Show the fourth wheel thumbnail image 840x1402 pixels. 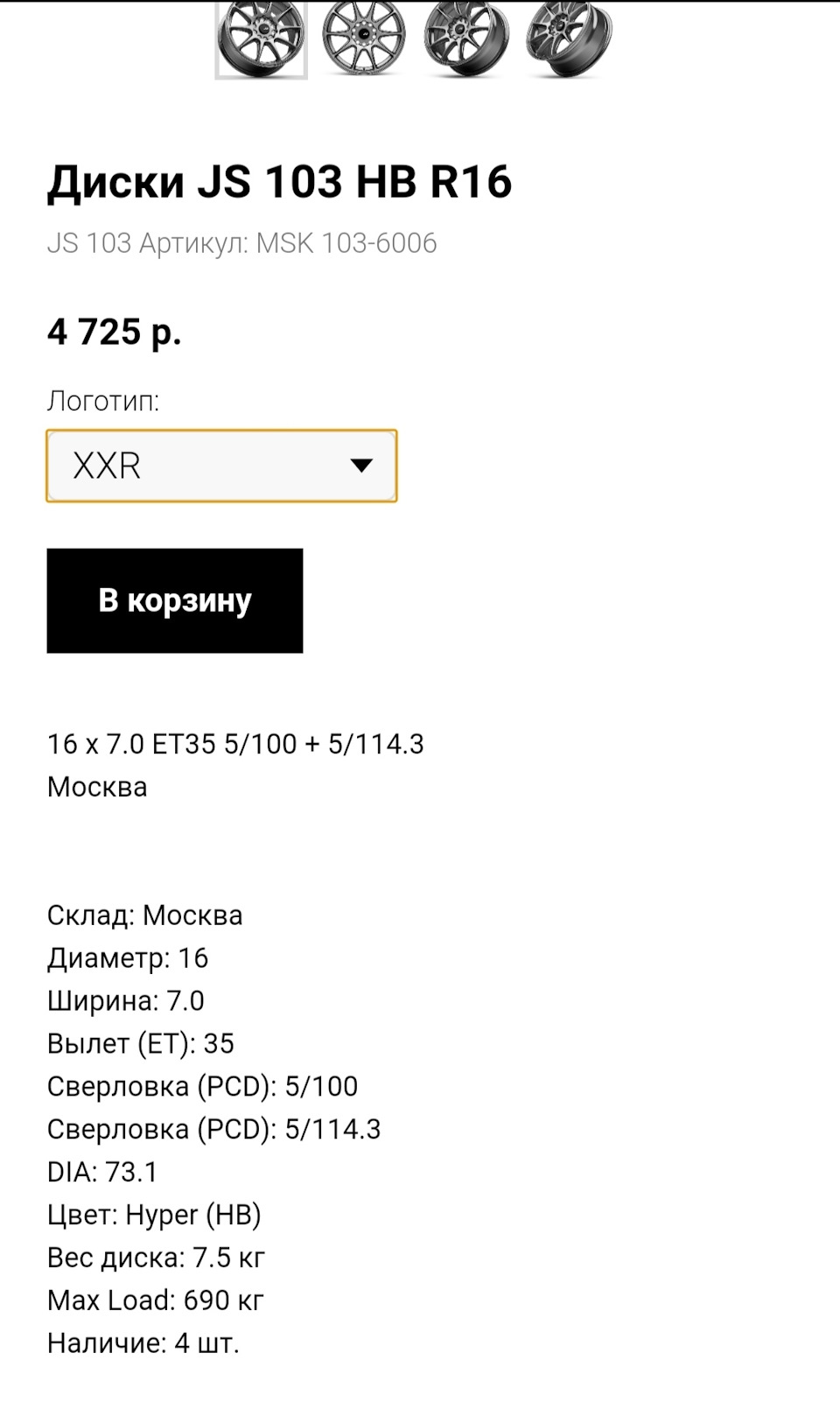coord(569,39)
